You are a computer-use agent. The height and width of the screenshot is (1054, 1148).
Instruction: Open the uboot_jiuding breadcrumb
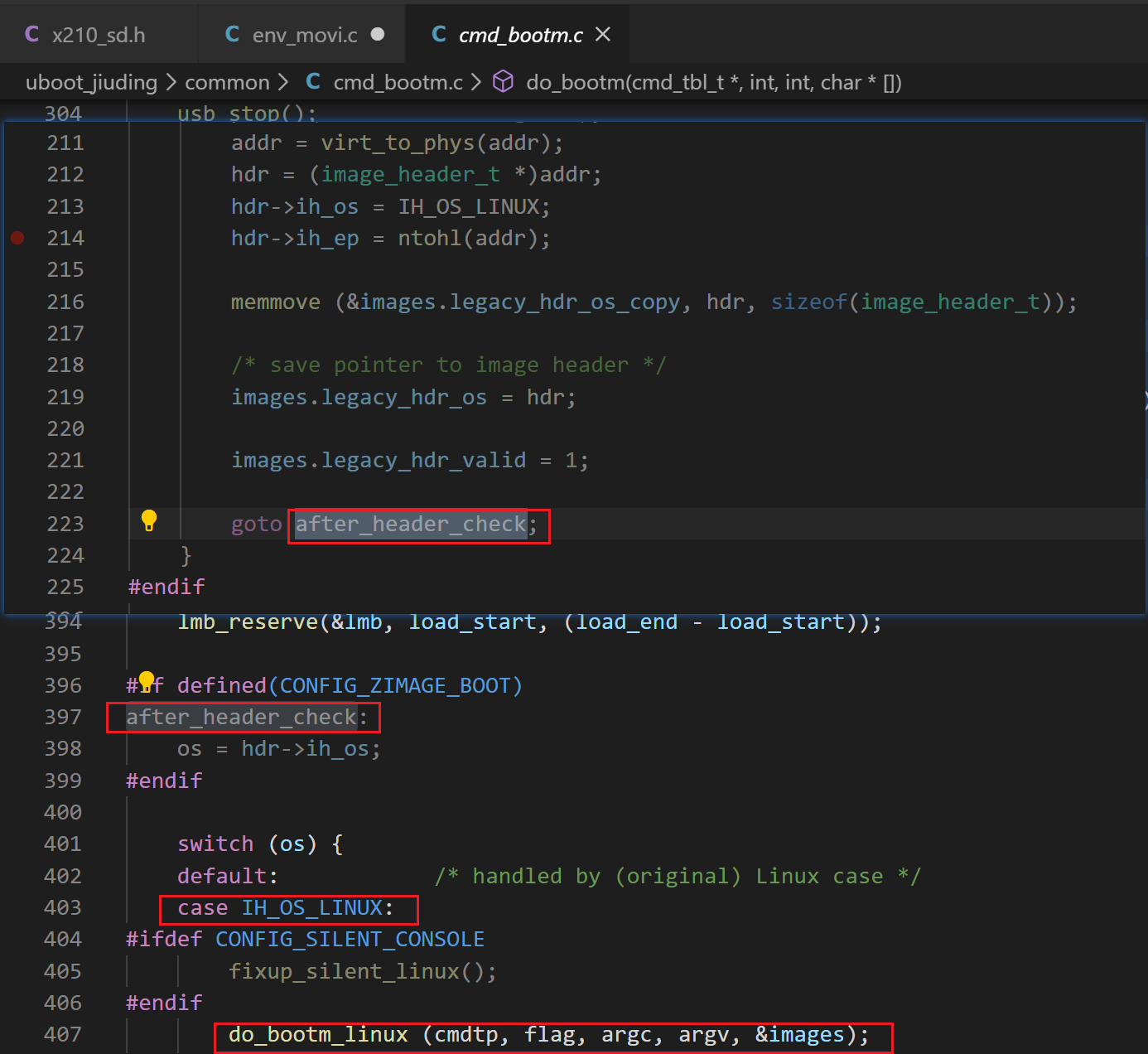coord(91,83)
